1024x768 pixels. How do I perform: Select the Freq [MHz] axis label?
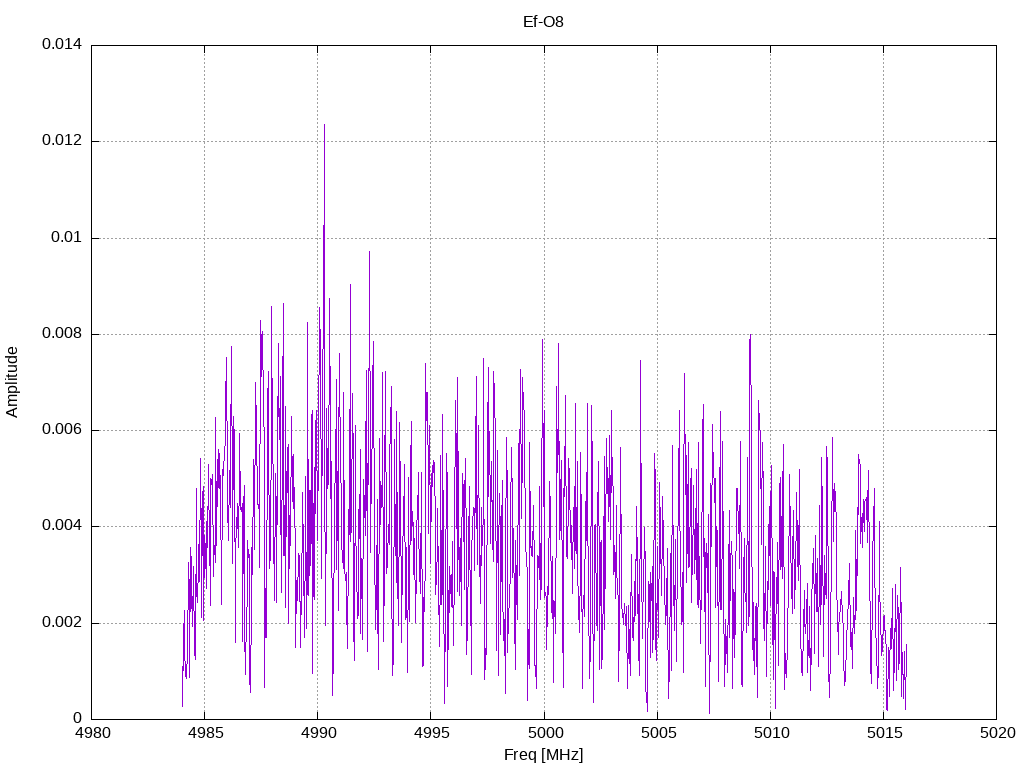[x=543, y=755]
